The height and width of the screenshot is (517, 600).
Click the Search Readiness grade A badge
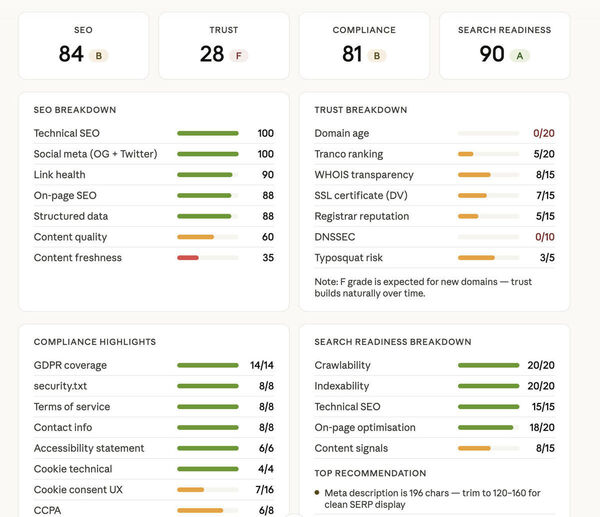520,56
